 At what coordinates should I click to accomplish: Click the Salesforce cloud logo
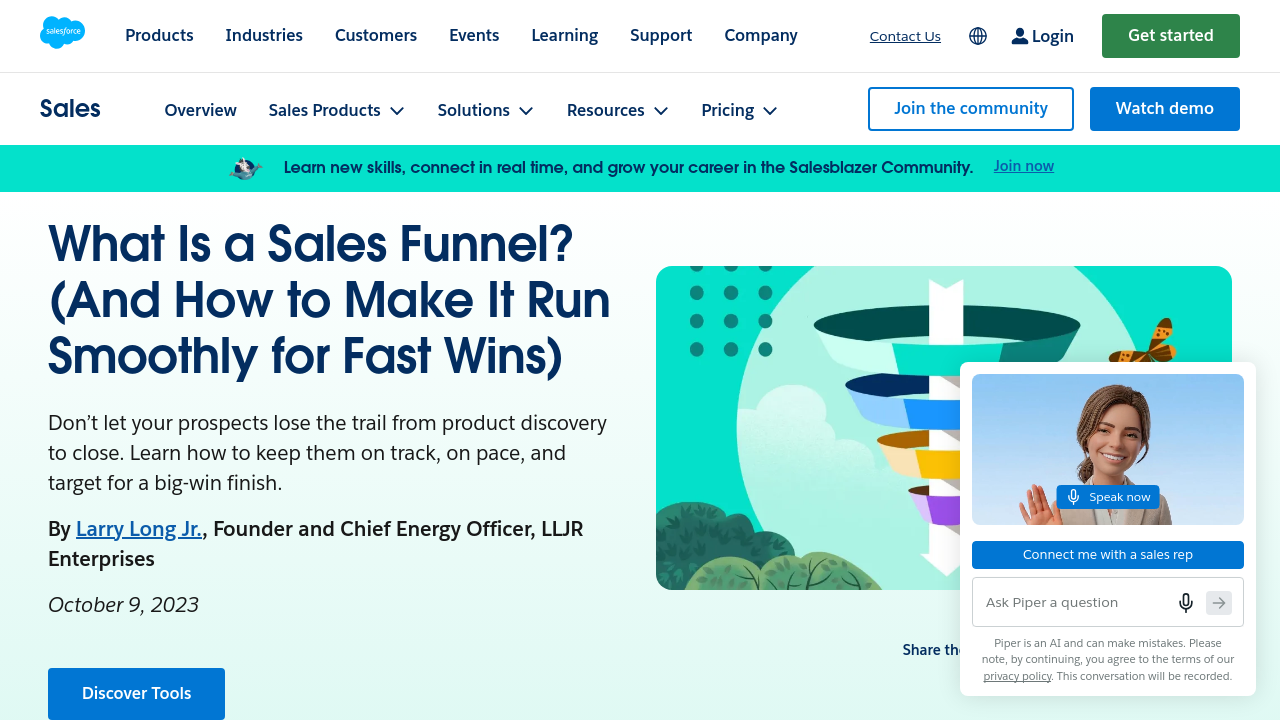[62, 33]
